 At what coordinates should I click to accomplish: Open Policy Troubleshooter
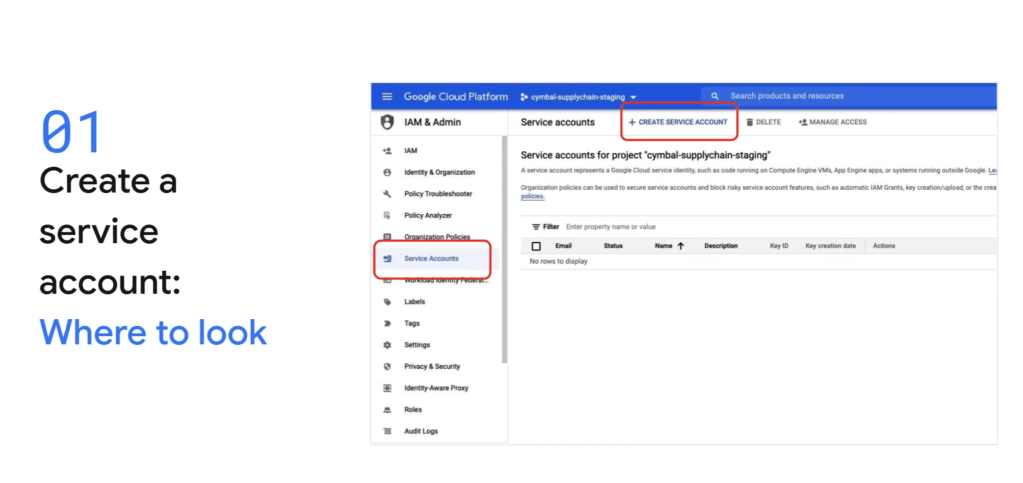click(438, 194)
